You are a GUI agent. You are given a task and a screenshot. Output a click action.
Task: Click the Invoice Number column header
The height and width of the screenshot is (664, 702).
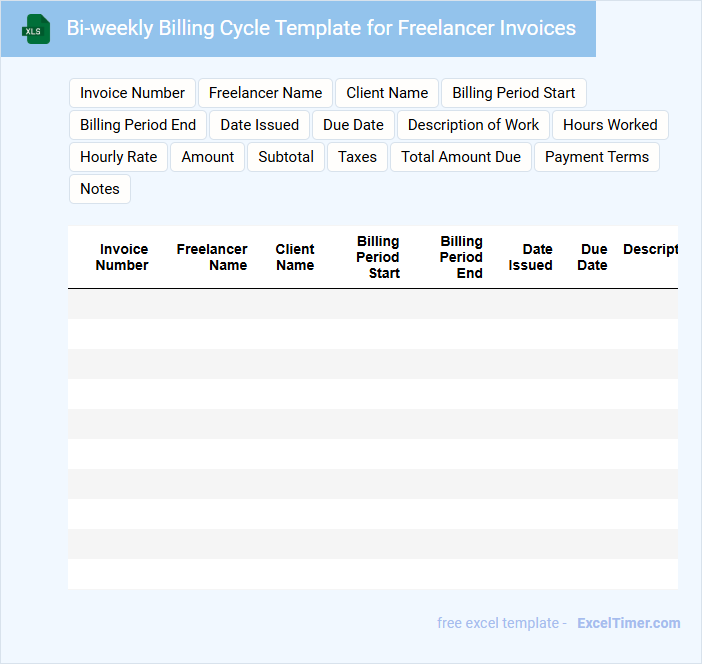coord(122,257)
